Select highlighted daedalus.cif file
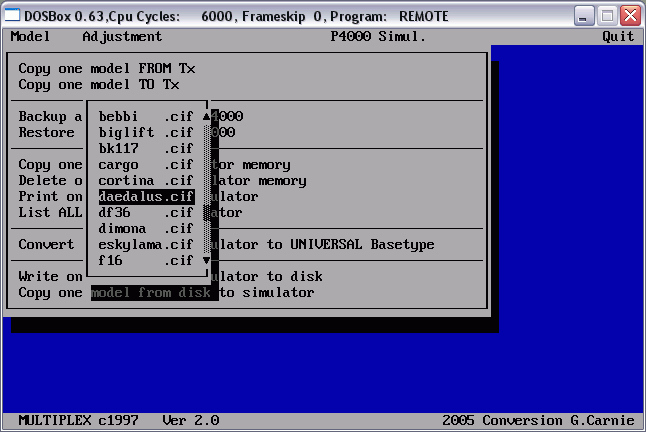Image resolution: width=646 pixels, height=432 pixels. 146,197
